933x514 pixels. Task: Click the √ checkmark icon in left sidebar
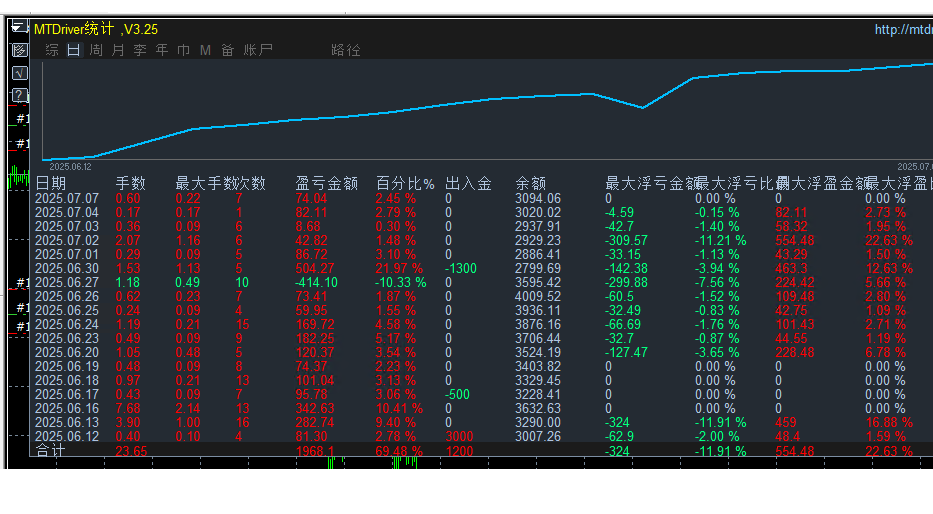20,73
